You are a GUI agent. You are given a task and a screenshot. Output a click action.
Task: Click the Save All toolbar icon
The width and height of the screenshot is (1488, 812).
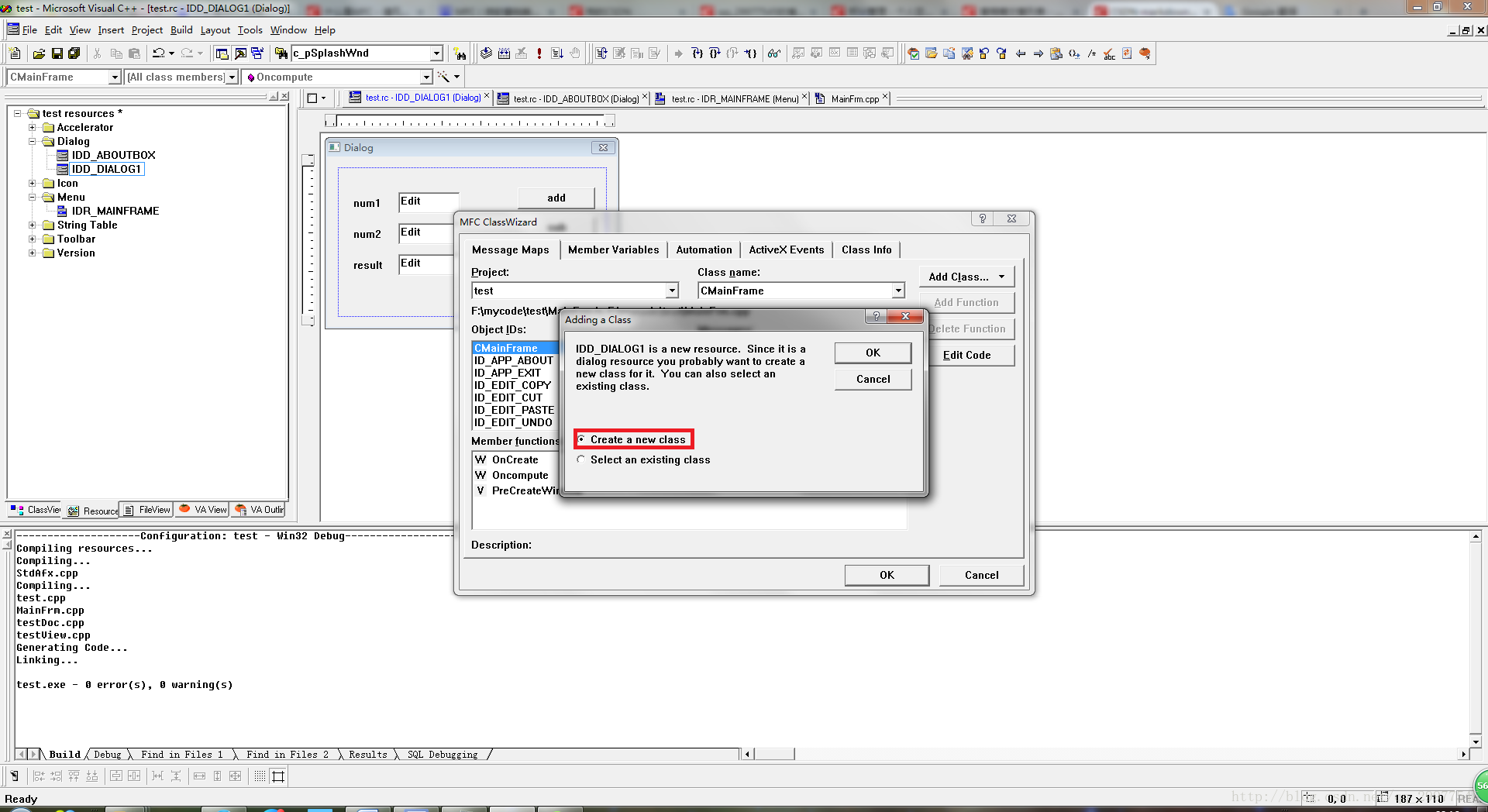pos(74,53)
